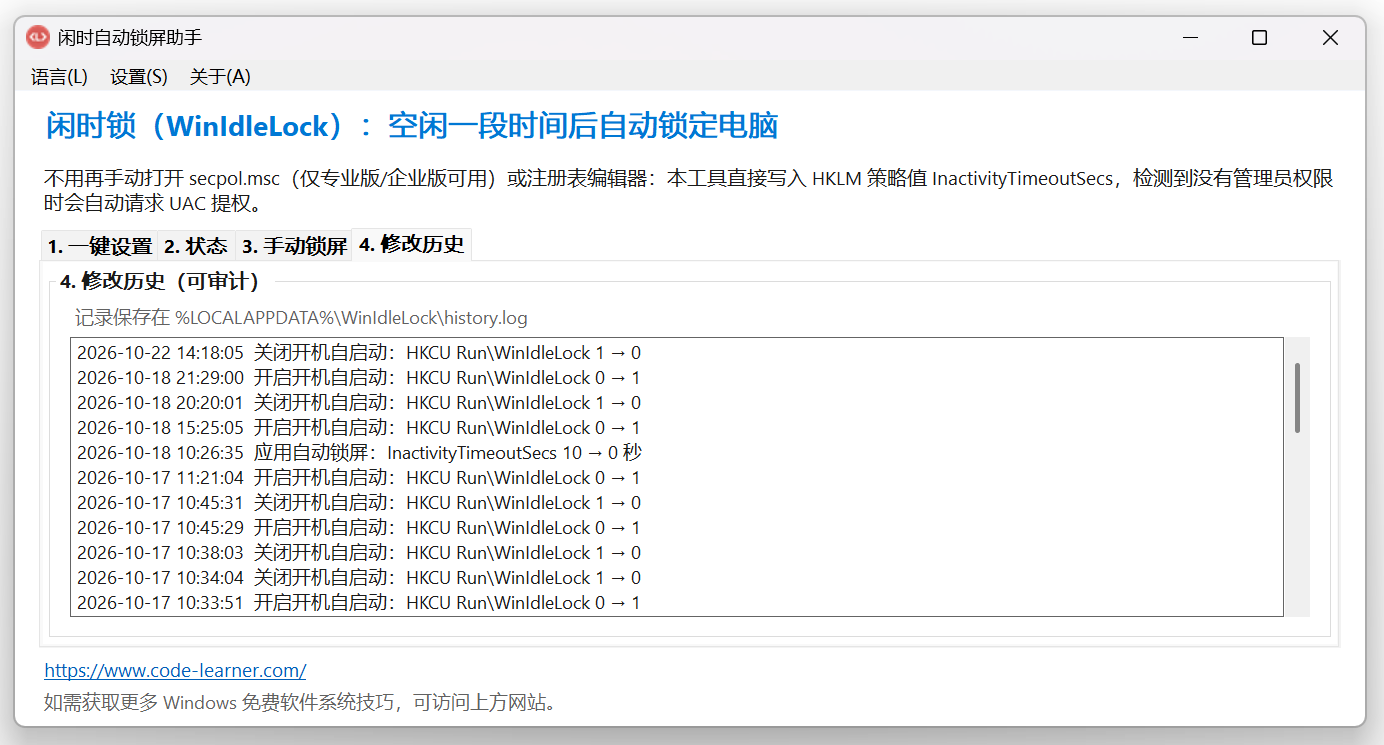Viewport: 1384px width, 745px height.
Task: Click the history log scrollbar thumb
Action: [1297, 398]
